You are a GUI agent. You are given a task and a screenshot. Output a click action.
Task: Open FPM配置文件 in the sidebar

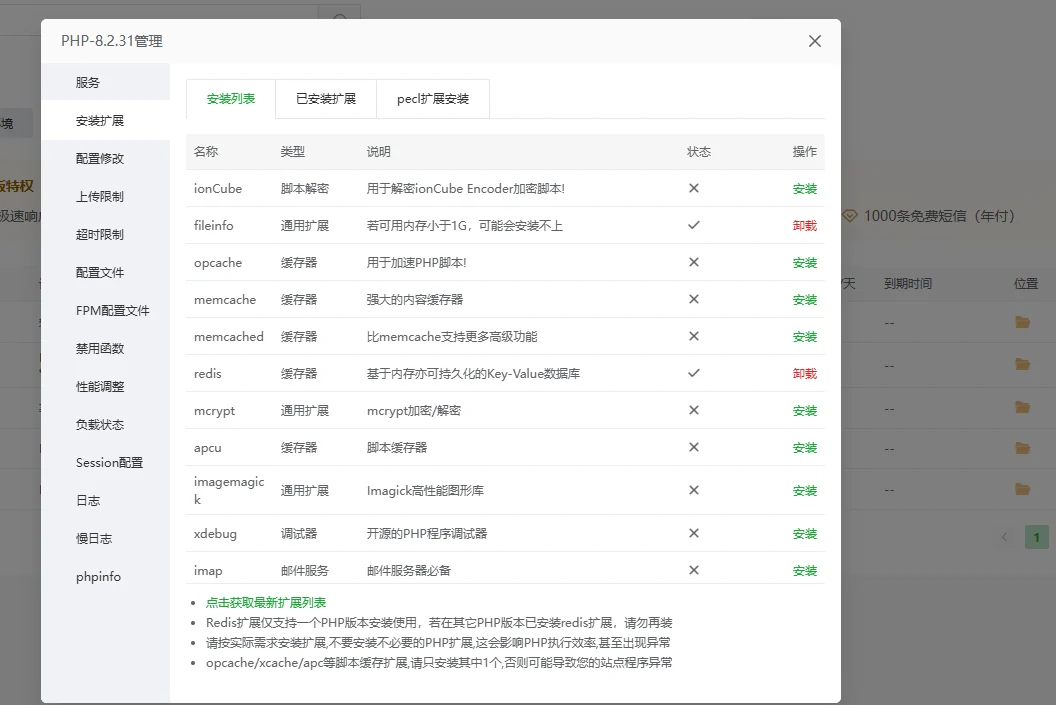105,310
